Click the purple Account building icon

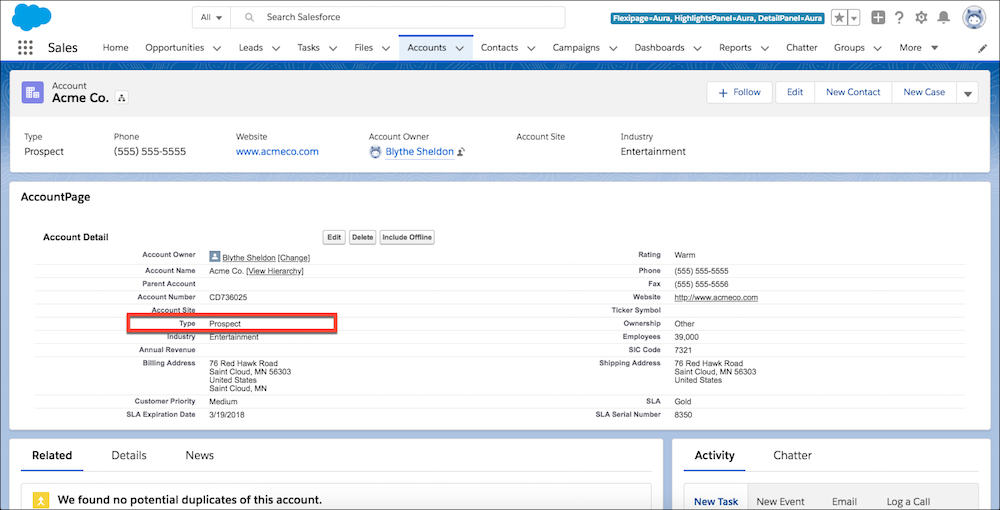33,92
